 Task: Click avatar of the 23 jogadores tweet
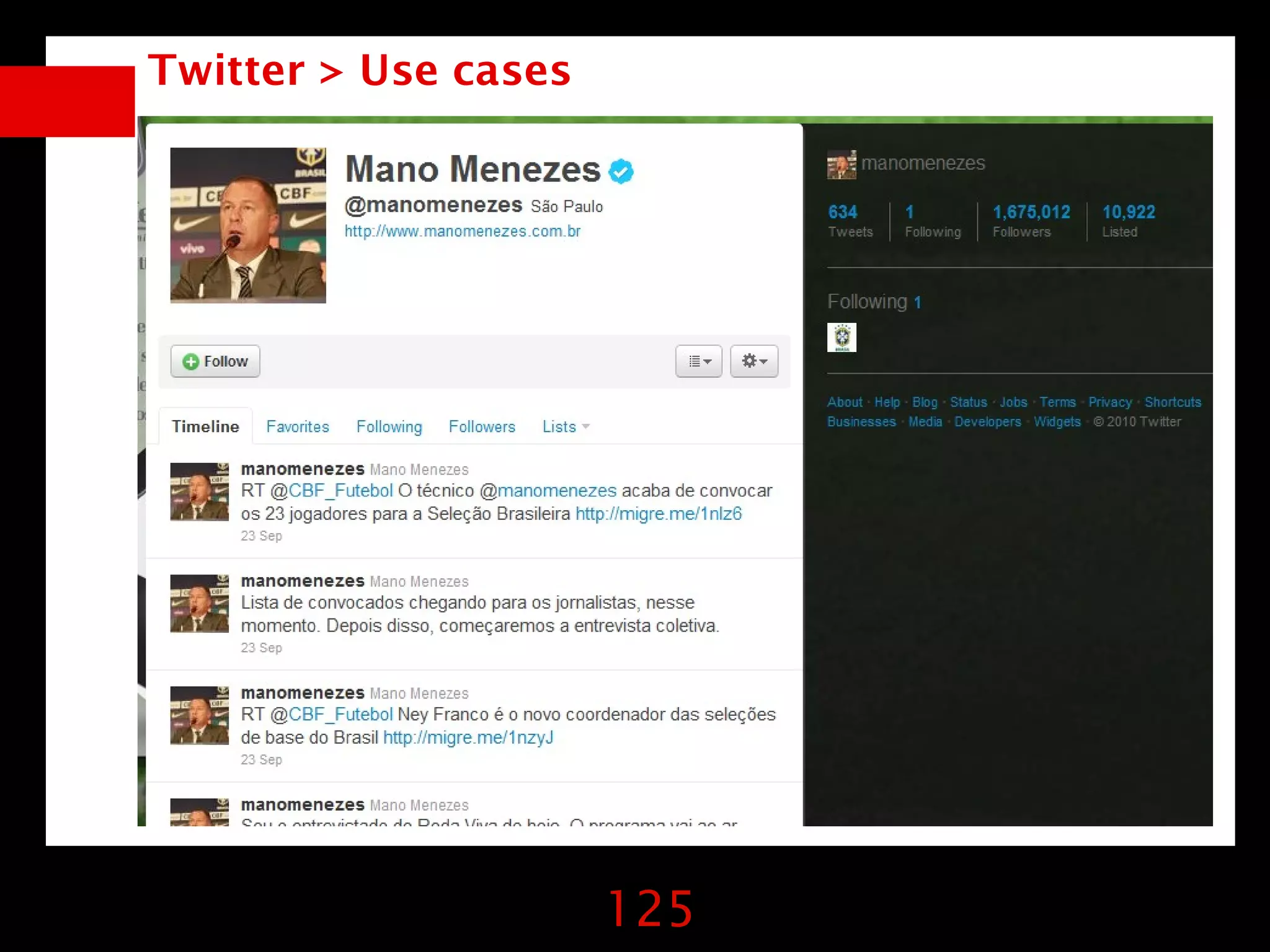(200, 491)
